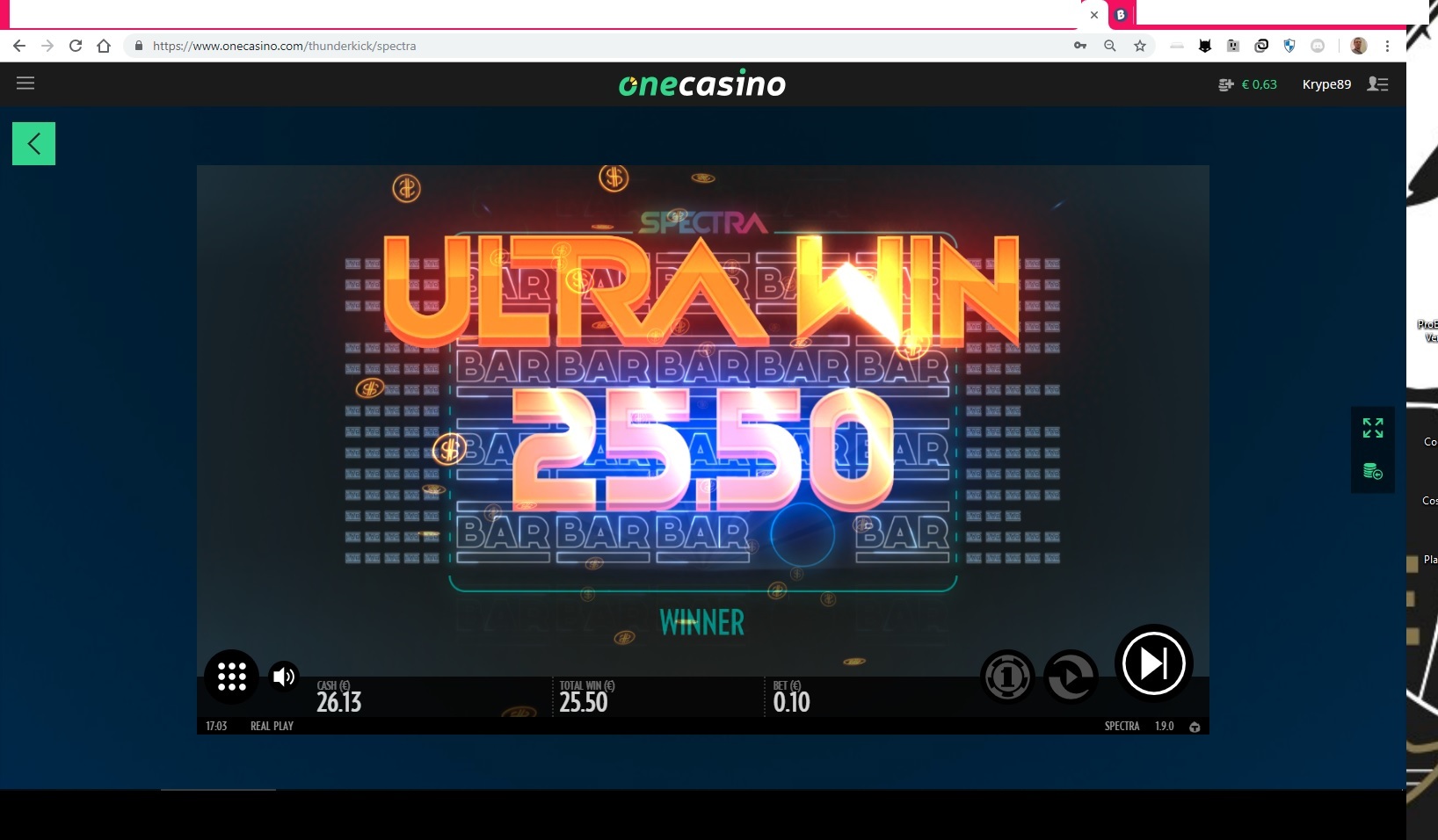Click the flat grey extension icon
Screen dimensions: 1438x840
[1177, 46]
